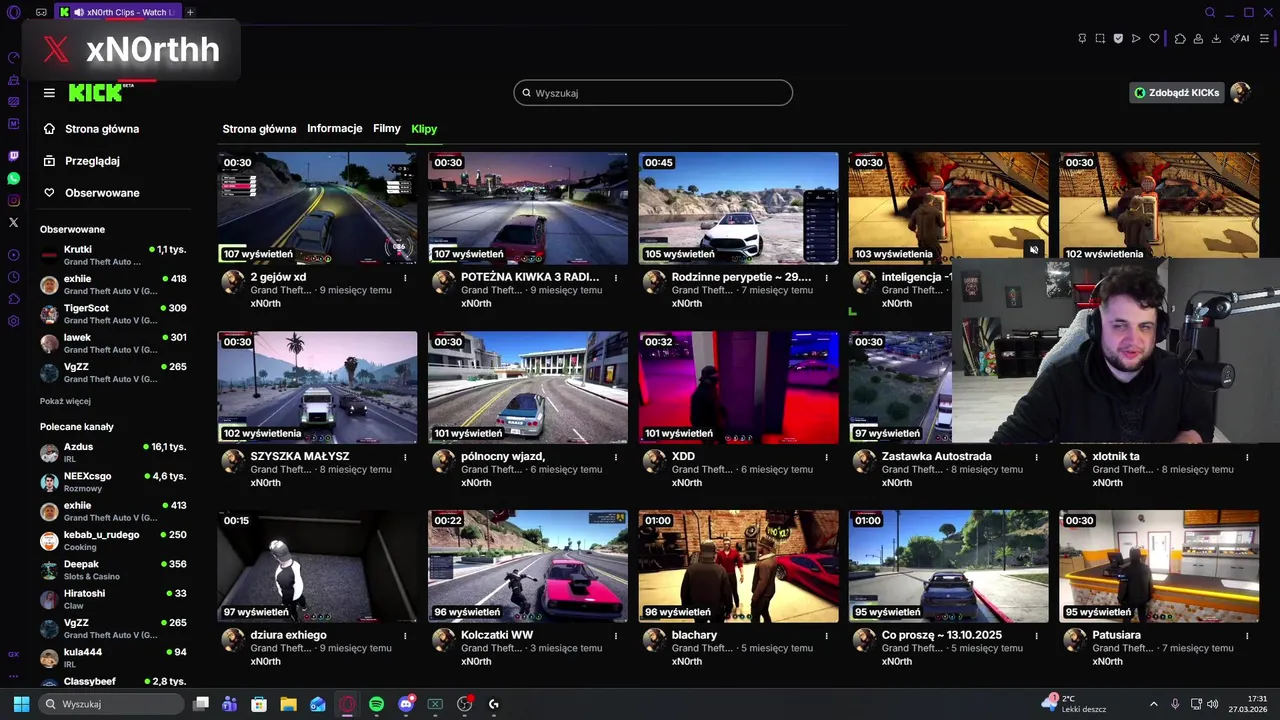Open WhatsApp in the Opera sidebar
The height and width of the screenshot is (720, 1280).
coord(13,178)
